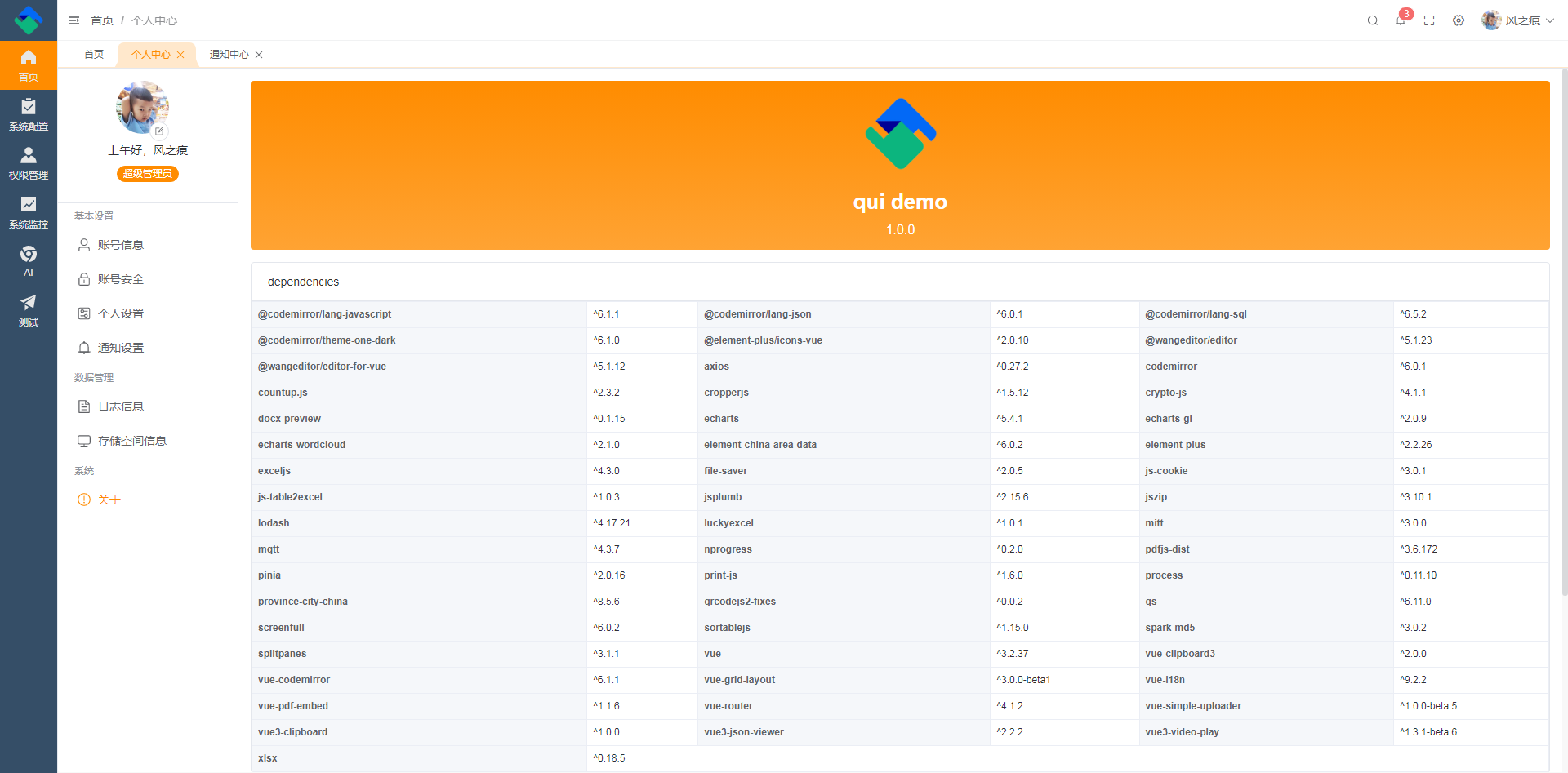Switch to the 通知中心 tab
The image size is (1568, 773).
(x=229, y=55)
